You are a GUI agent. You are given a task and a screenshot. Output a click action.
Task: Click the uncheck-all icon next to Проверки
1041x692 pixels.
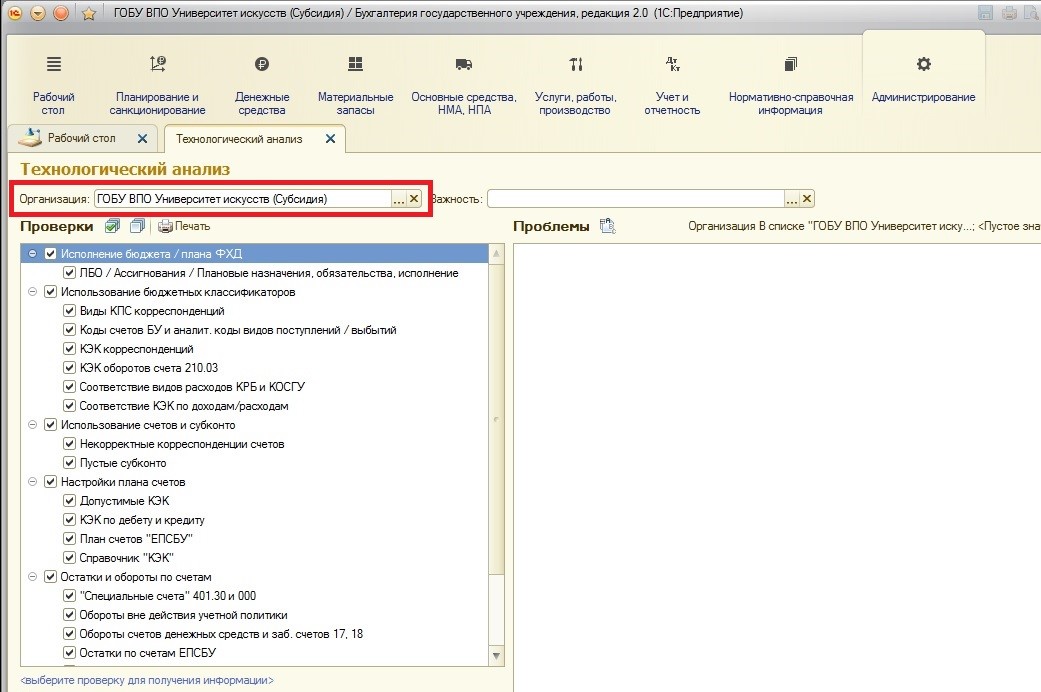[x=137, y=227]
